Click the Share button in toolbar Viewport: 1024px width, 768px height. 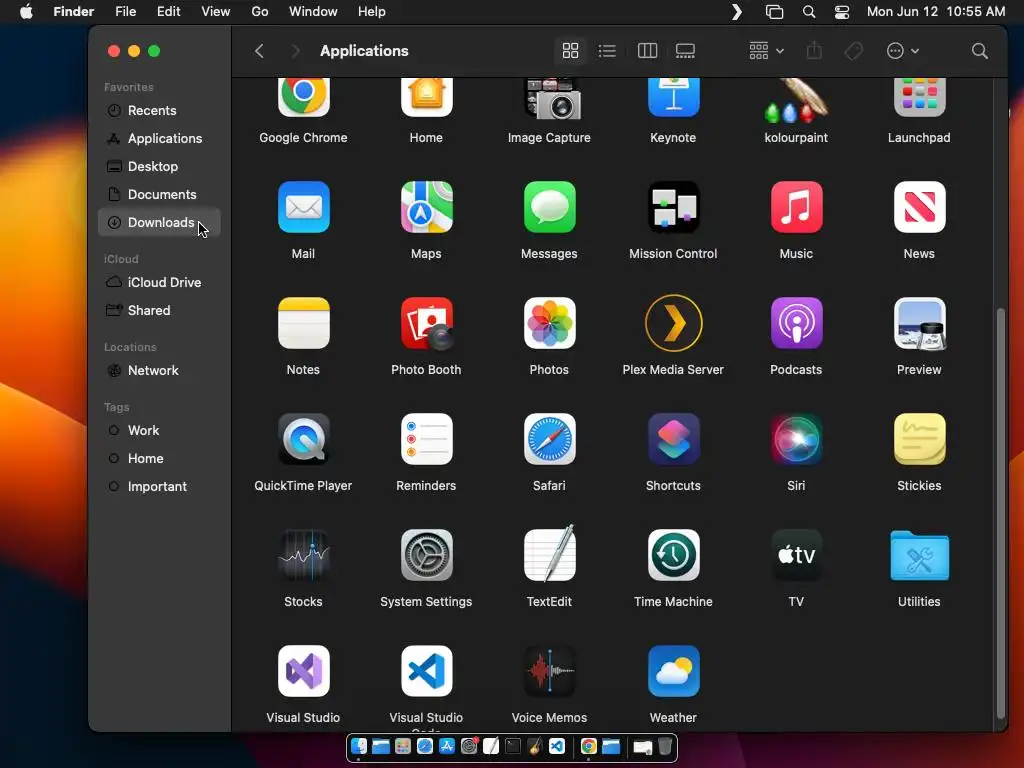[x=814, y=51]
